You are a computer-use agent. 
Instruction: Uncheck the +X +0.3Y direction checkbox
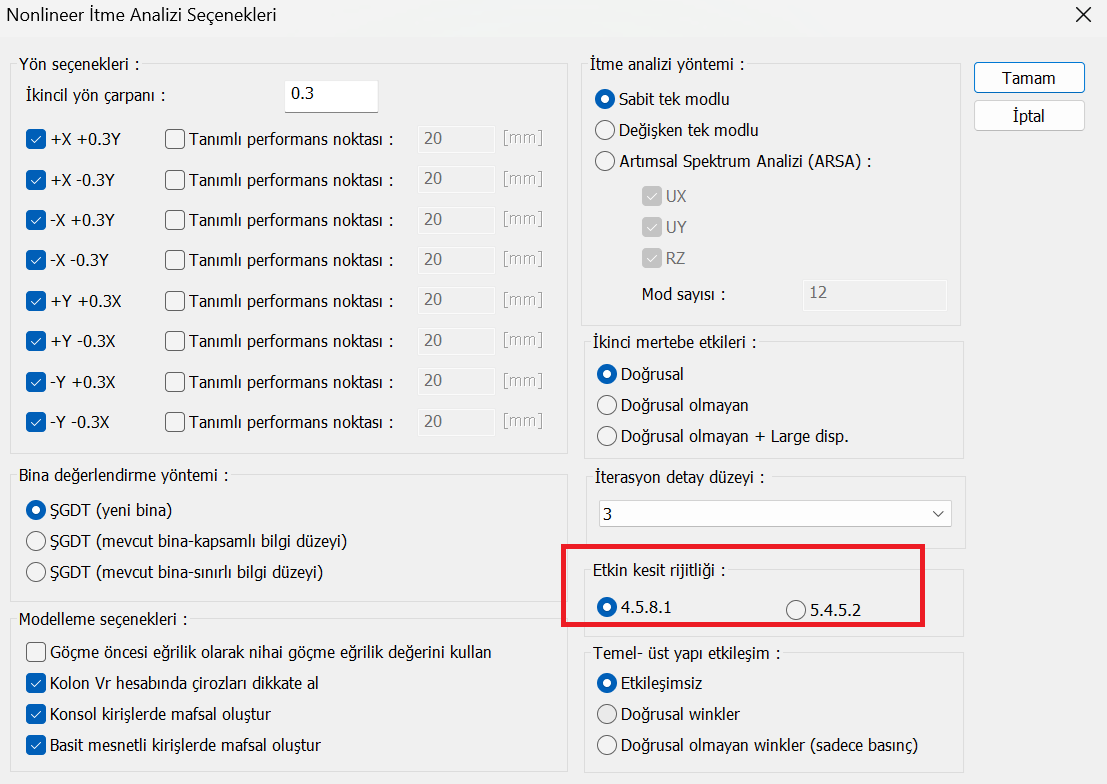[35, 139]
